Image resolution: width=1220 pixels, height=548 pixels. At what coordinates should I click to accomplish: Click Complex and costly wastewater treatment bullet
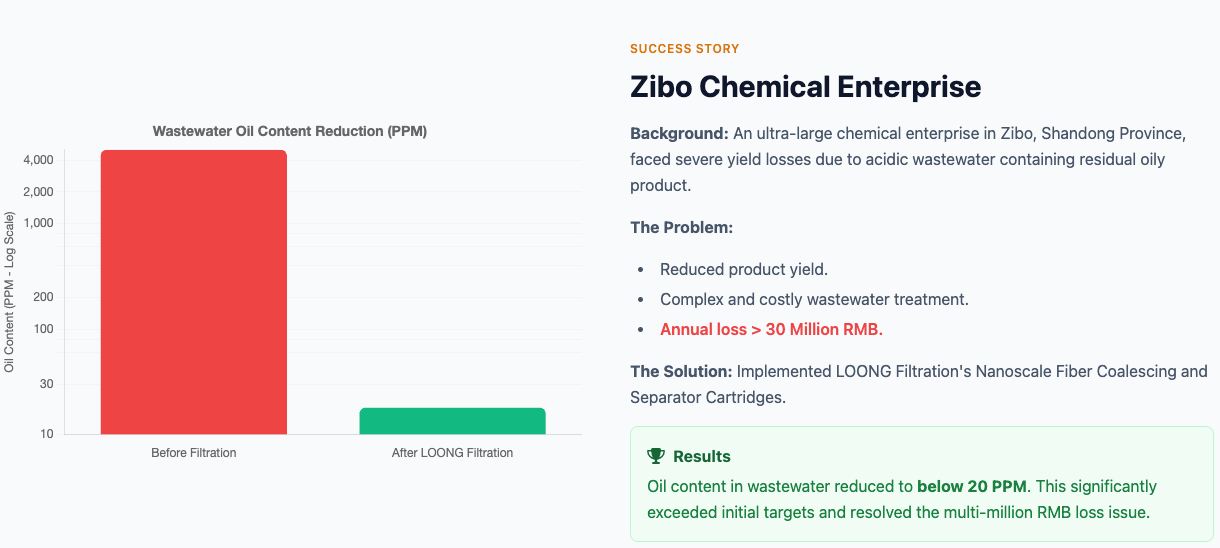tap(814, 299)
